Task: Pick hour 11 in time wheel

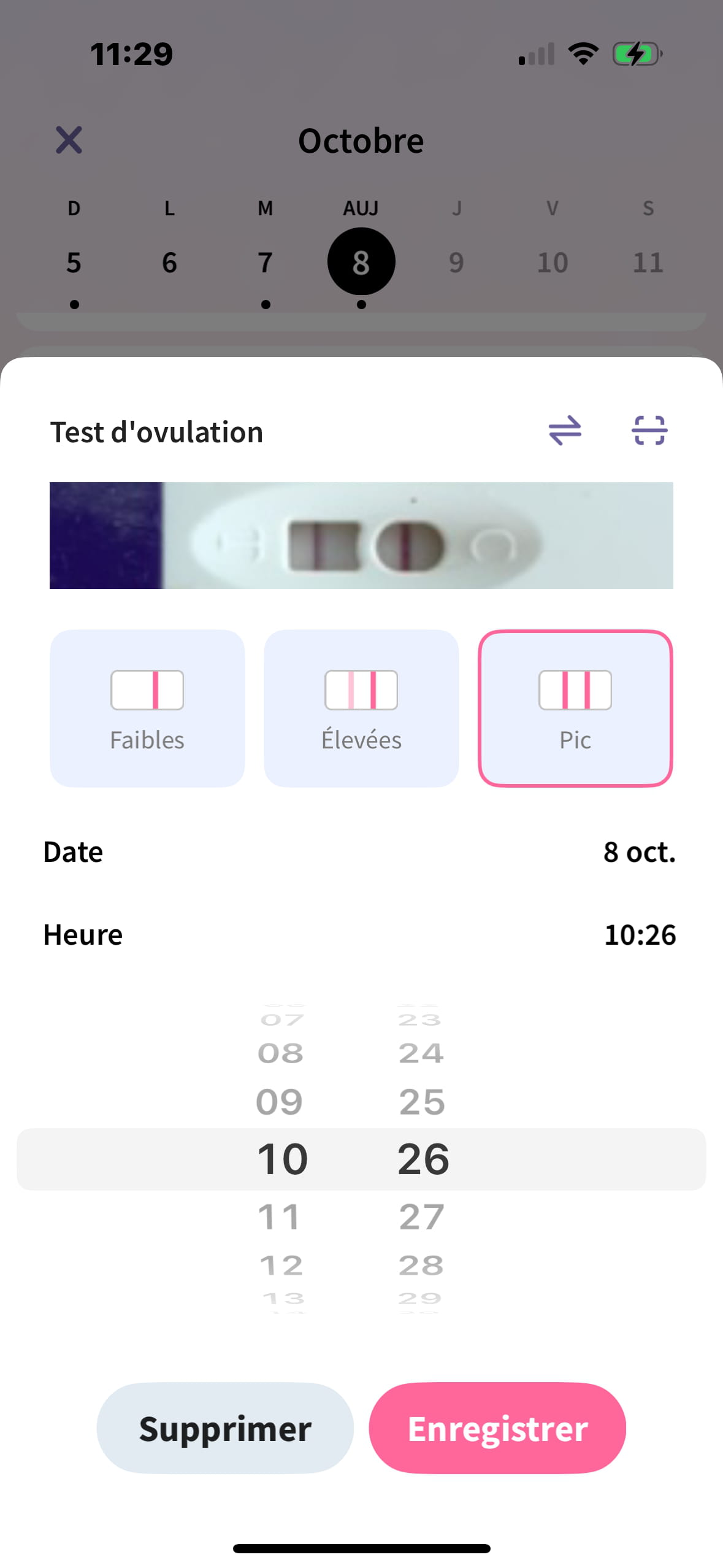Action: click(x=280, y=1216)
